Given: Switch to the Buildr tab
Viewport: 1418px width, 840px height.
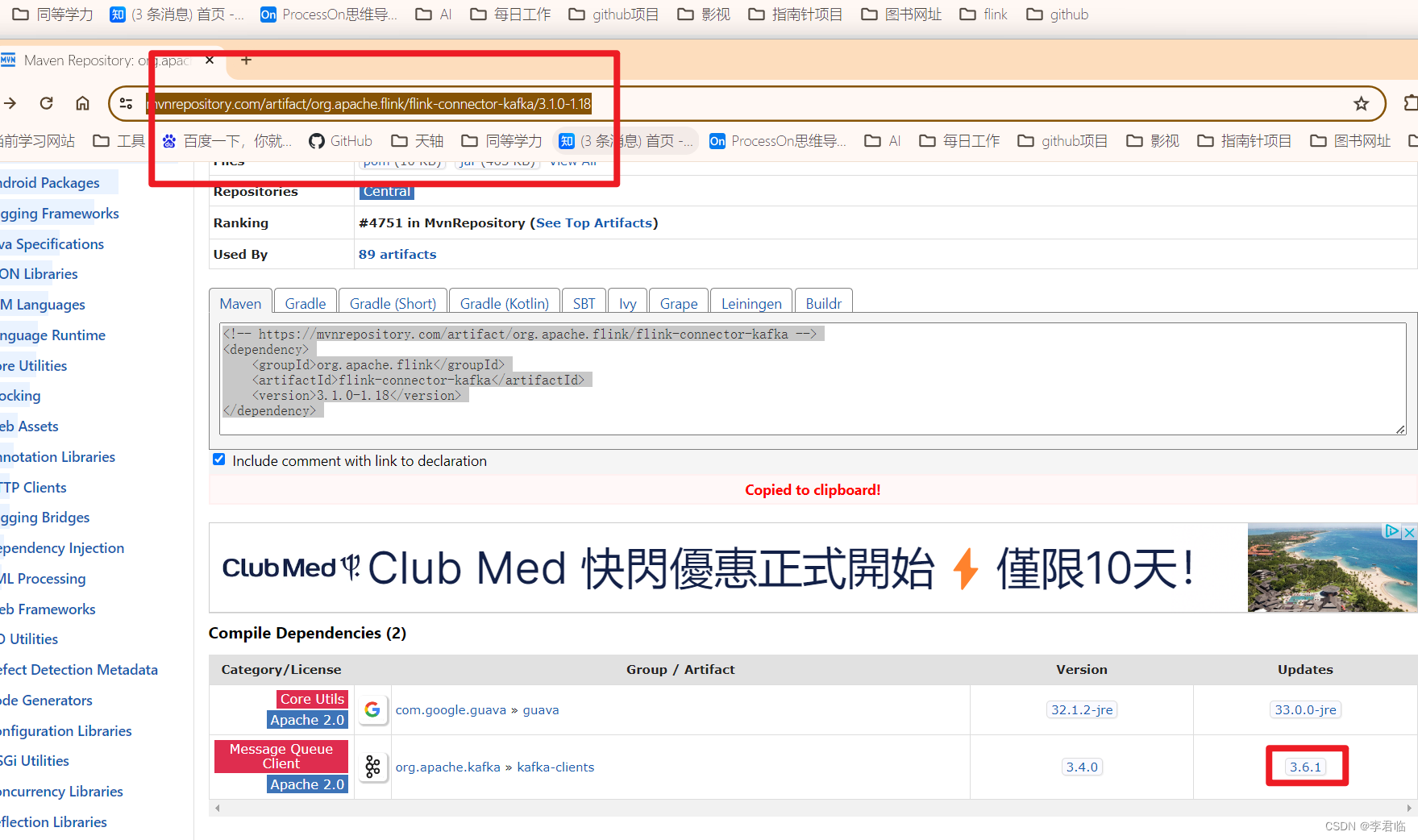Looking at the screenshot, I should point(823,303).
